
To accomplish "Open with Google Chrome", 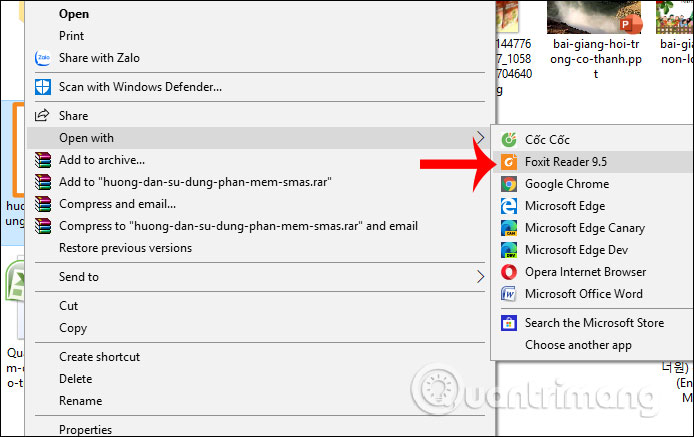I will pyautogui.click(x=567, y=184).
